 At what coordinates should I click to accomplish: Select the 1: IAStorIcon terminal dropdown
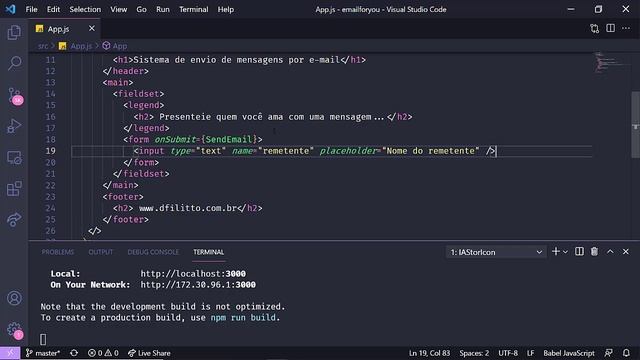[496, 252]
